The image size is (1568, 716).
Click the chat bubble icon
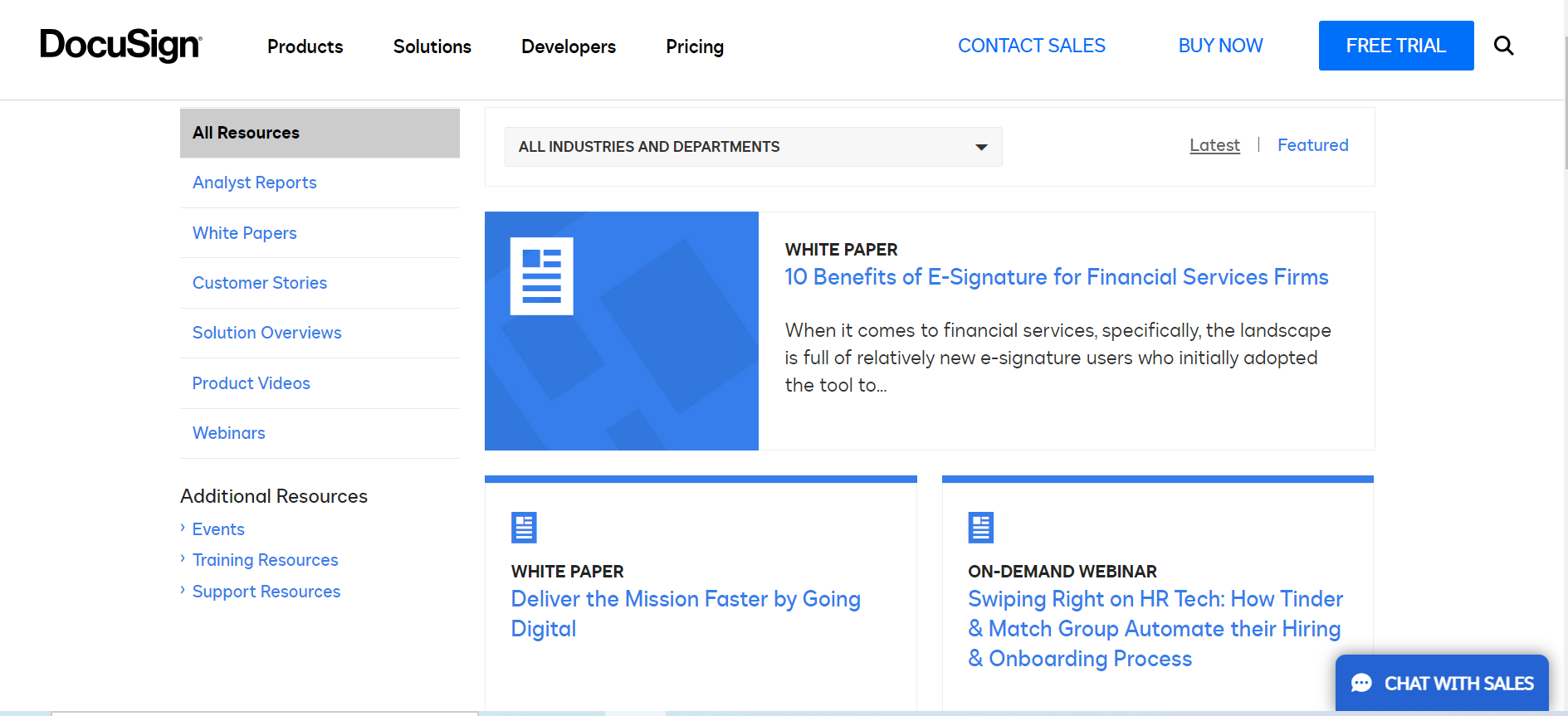coord(1361,683)
